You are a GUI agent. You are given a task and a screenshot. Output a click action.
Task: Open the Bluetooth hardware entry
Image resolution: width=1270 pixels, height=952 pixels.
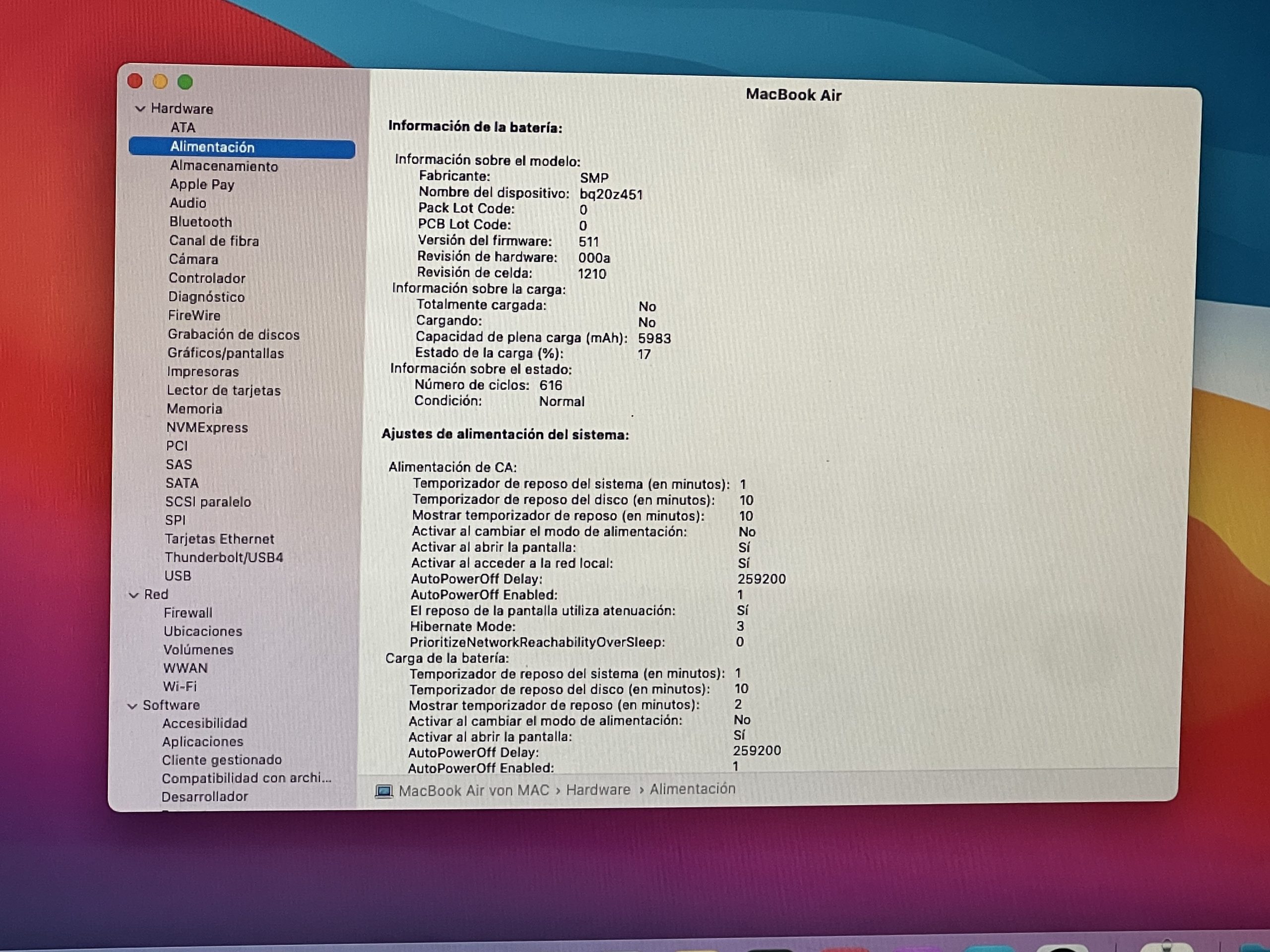coord(200,222)
